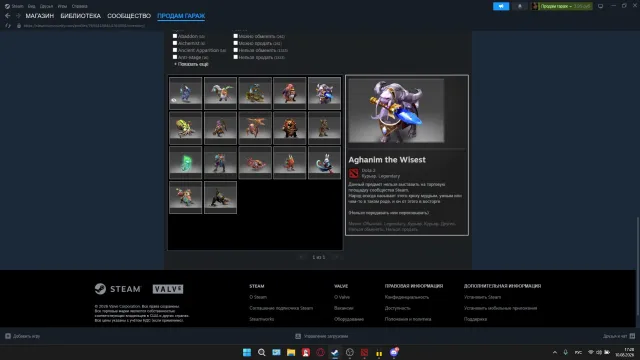Click the blue megaphone announcements icon
Viewport: 640px width, 360px height.
coord(501,6)
